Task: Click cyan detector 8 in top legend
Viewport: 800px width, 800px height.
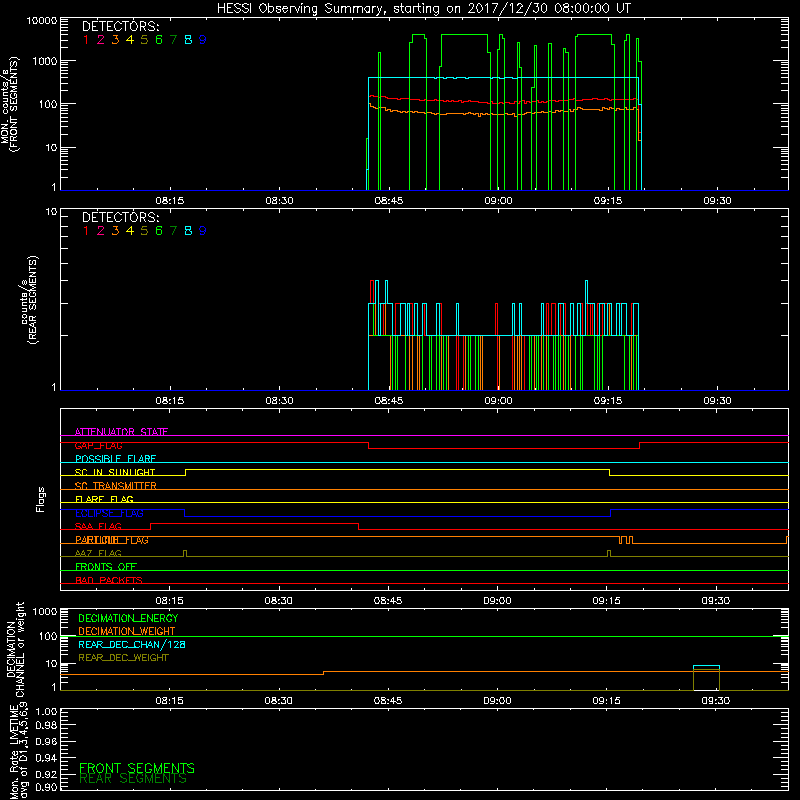Action: pos(188,40)
